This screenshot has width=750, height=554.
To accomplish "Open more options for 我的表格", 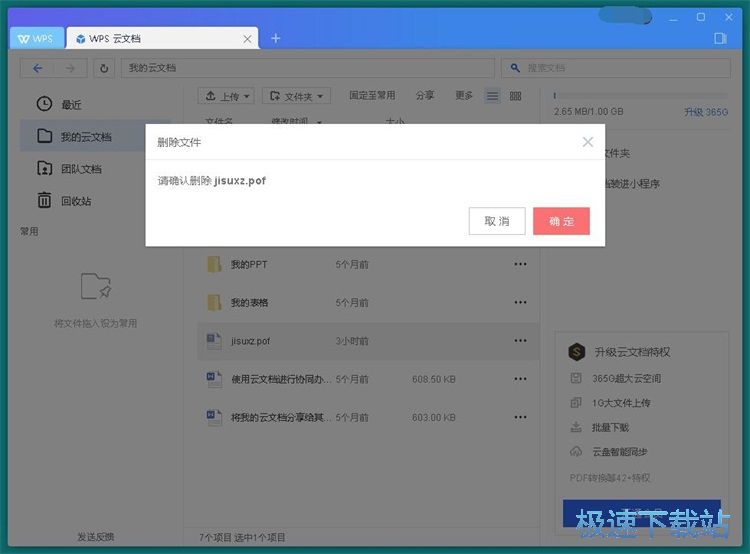I will tap(520, 302).
